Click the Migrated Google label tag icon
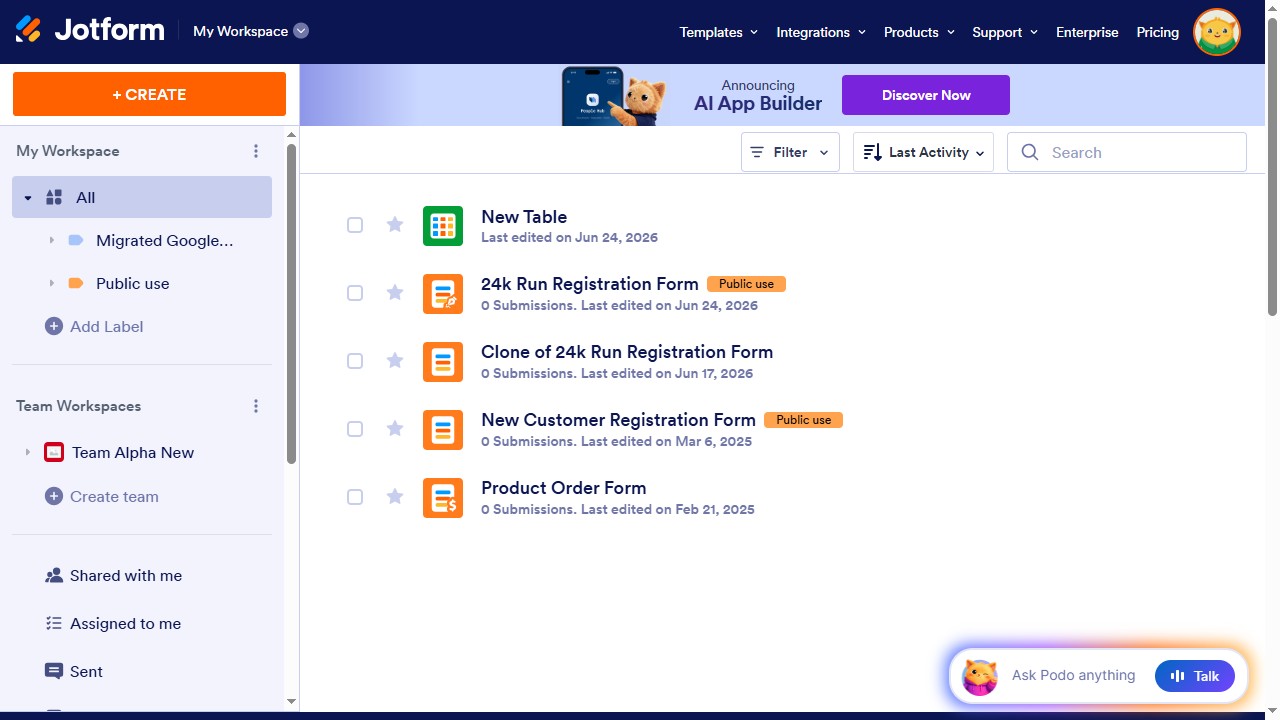Viewport: 1280px width, 720px height. 75,240
